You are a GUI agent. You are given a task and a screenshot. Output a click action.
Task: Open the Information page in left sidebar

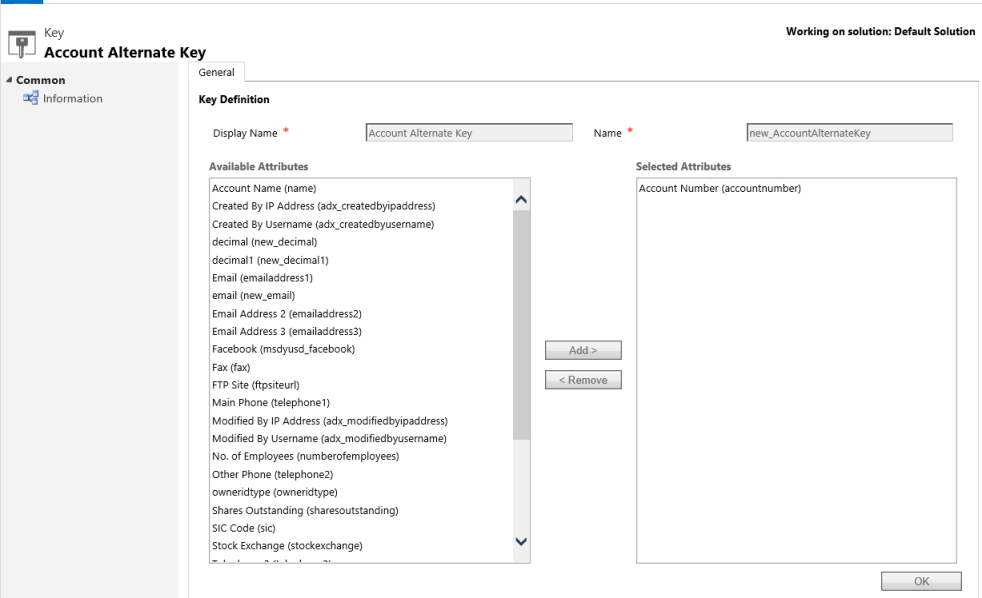click(x=71, y=98)
